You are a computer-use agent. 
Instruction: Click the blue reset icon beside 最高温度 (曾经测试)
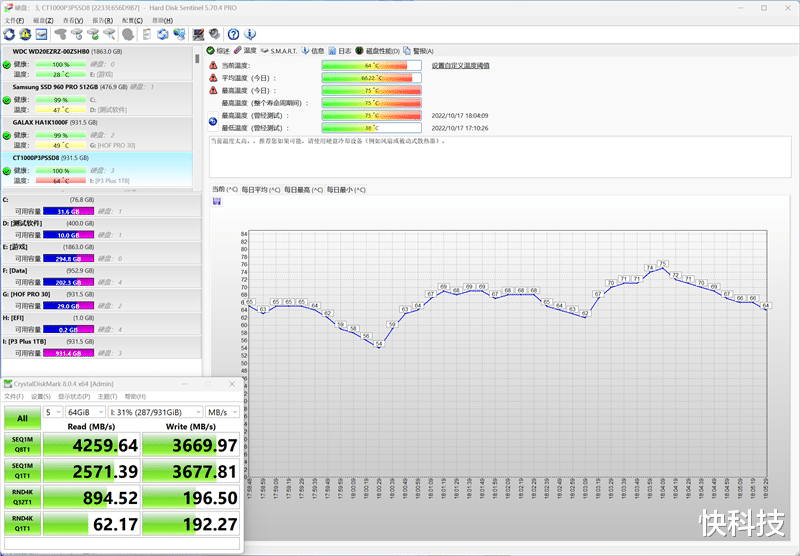coord(213,121)
